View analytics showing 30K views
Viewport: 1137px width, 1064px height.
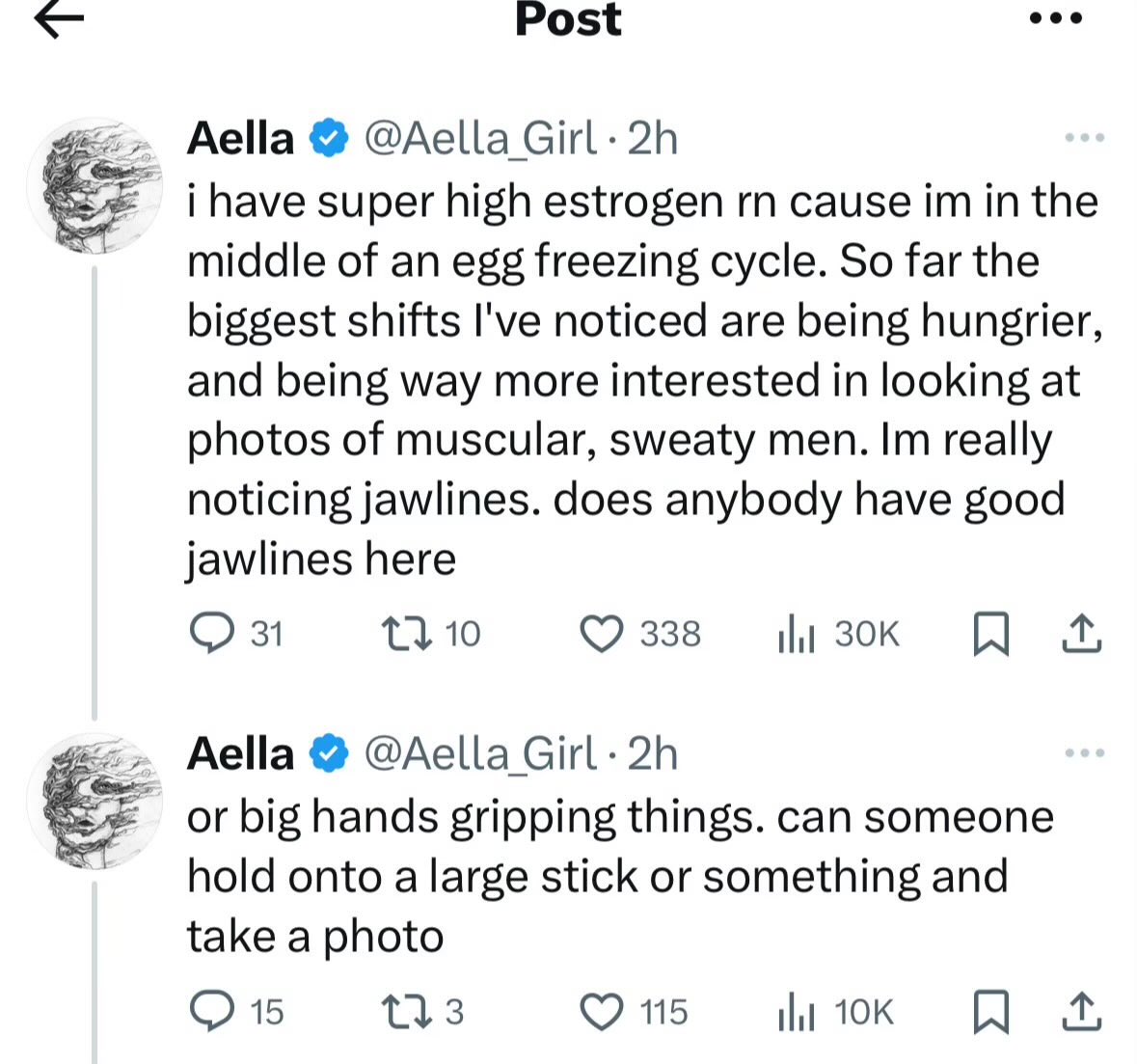click(839, 634)
